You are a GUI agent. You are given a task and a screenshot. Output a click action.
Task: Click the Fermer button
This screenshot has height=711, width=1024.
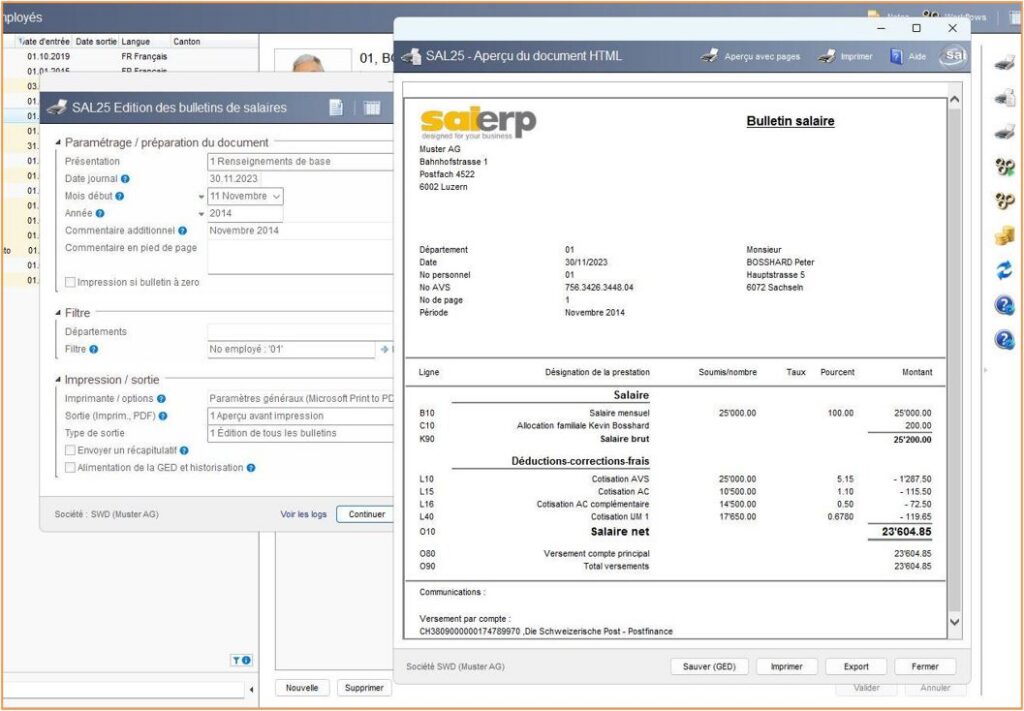coord(925,667)
